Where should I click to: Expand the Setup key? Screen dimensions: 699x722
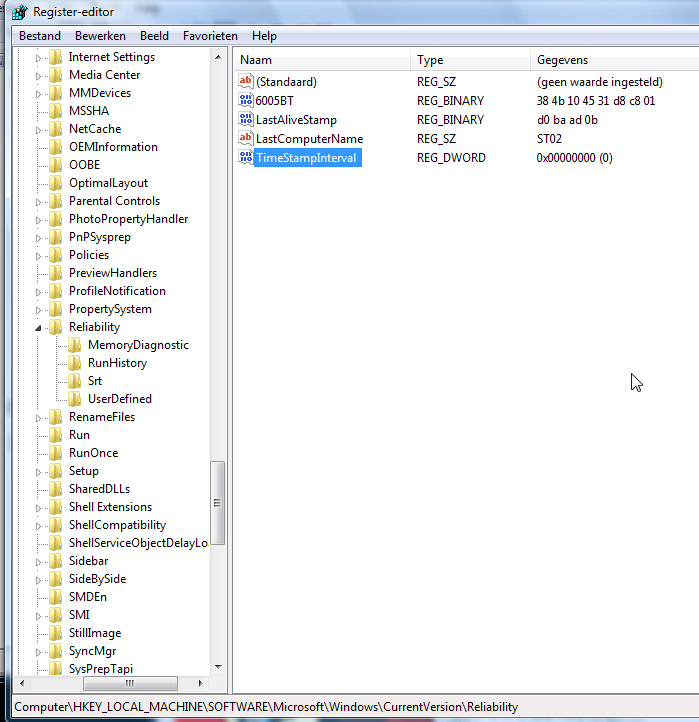[39, 472]
